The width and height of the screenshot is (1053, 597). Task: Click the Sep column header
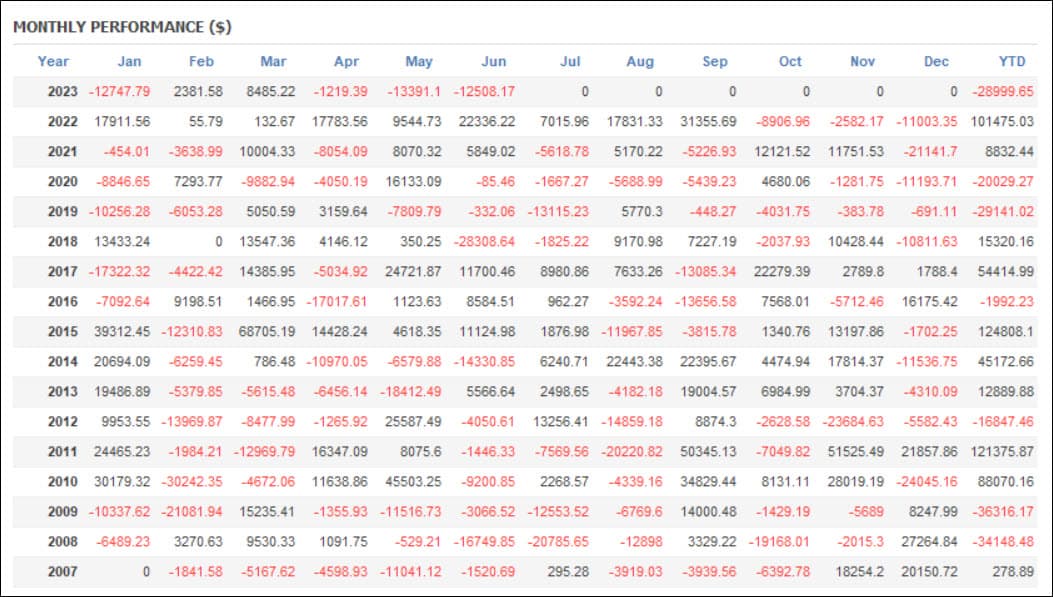(x=715, y=61)
